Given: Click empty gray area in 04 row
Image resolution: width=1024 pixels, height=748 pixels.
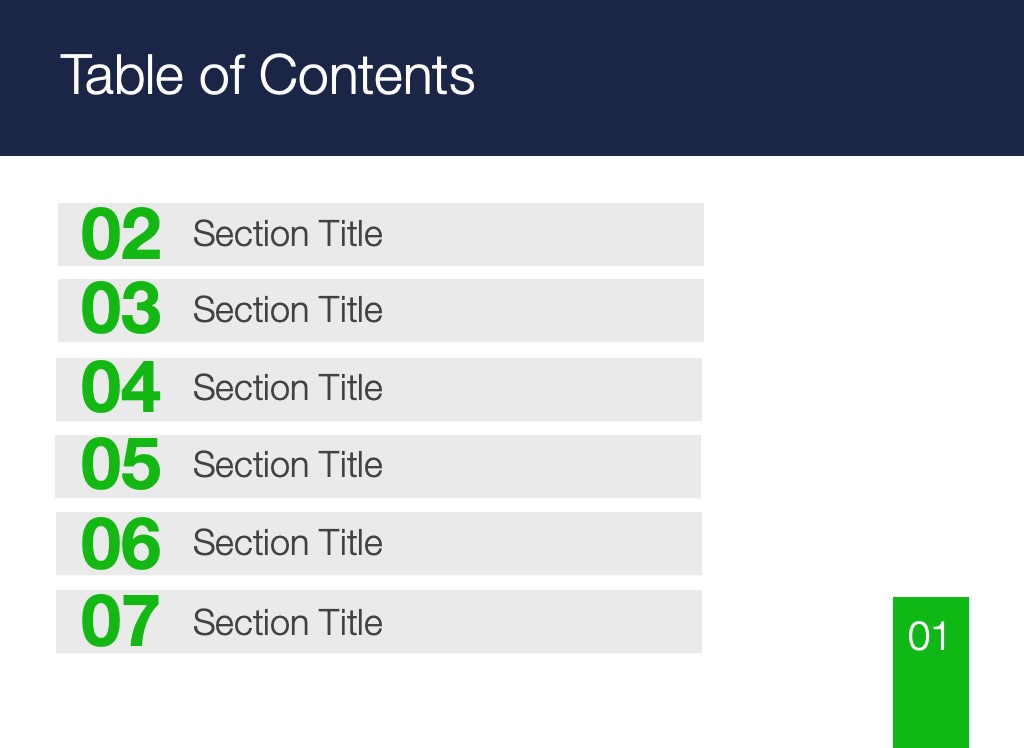Looking at the screenshot, I should (x=542, y=389).
